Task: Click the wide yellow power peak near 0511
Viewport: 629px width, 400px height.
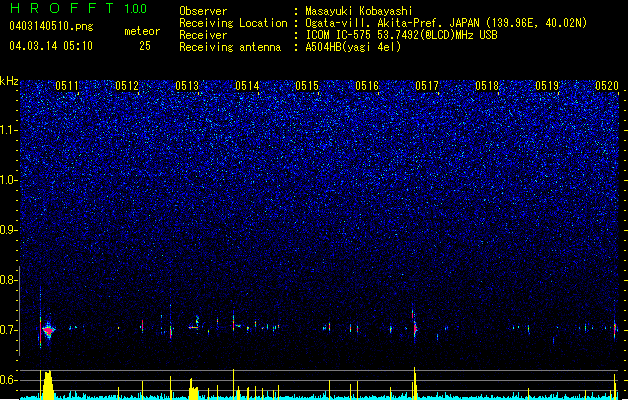Action: (x=48, y=385)
